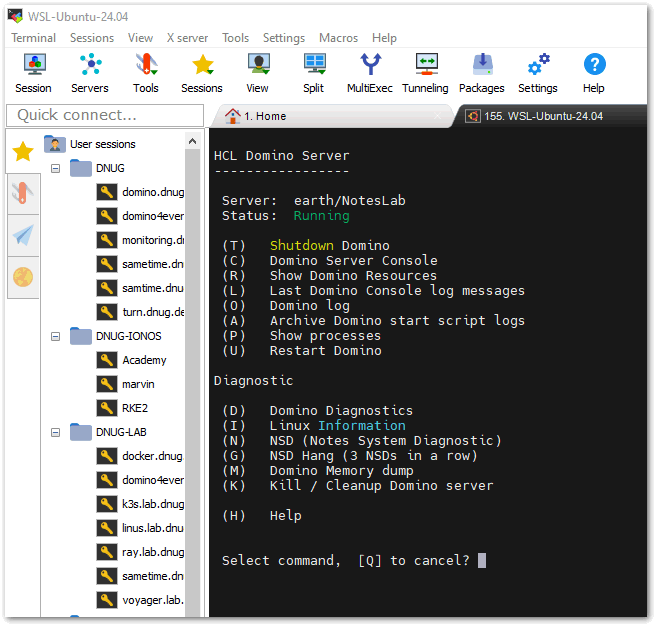Collapse the DNUG-LAB folder tree node
The image size is (656, 626).
[56, 432]
